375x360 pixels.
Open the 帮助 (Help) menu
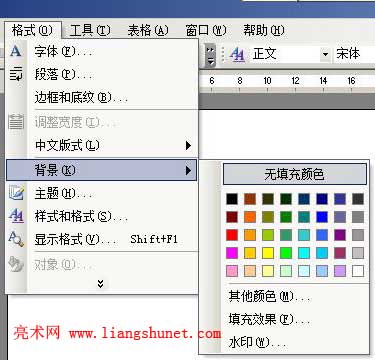point(264,31)
